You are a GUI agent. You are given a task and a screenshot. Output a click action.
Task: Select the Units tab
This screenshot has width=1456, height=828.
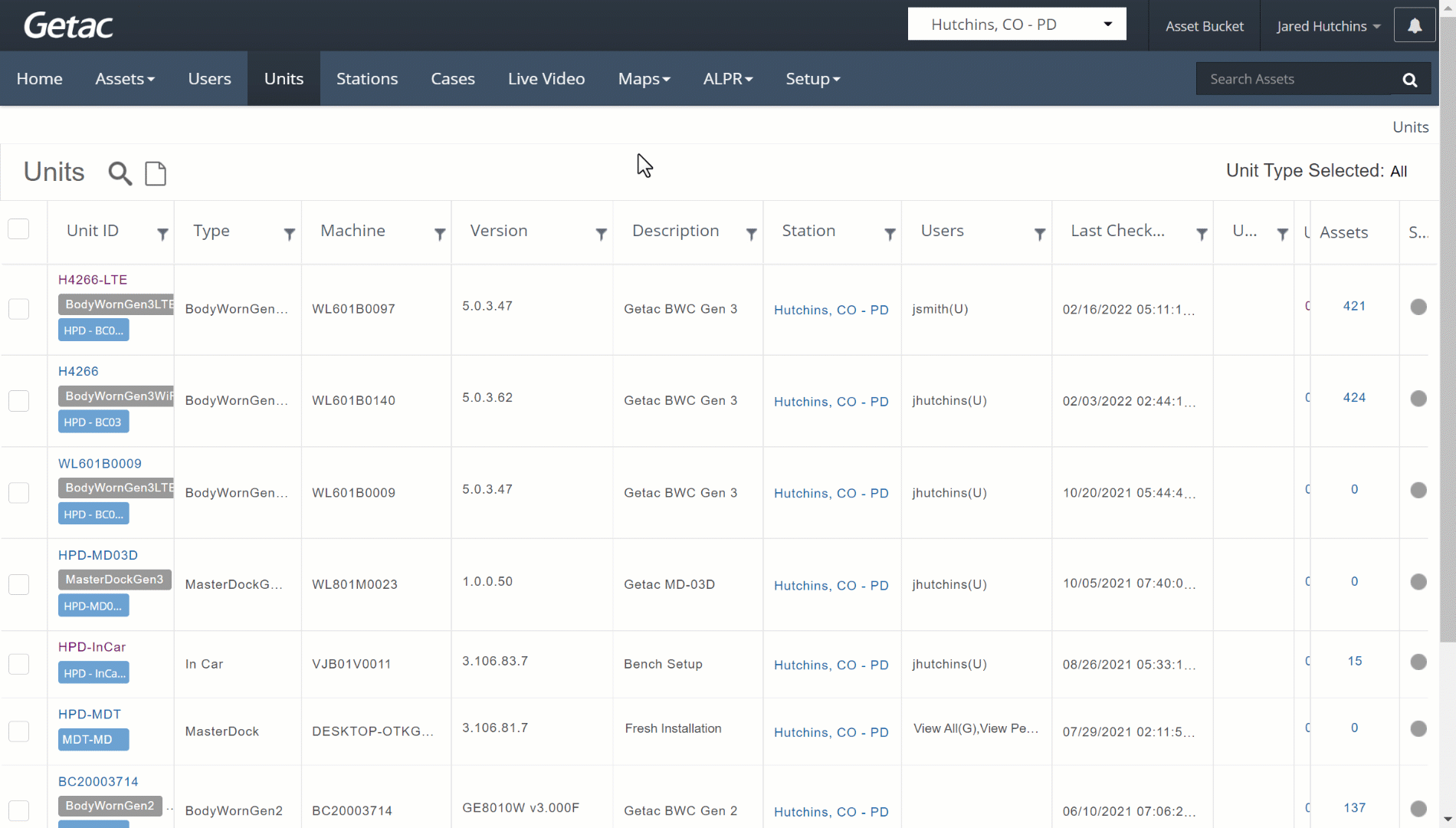pyautogui.click(x=284, y=79)
